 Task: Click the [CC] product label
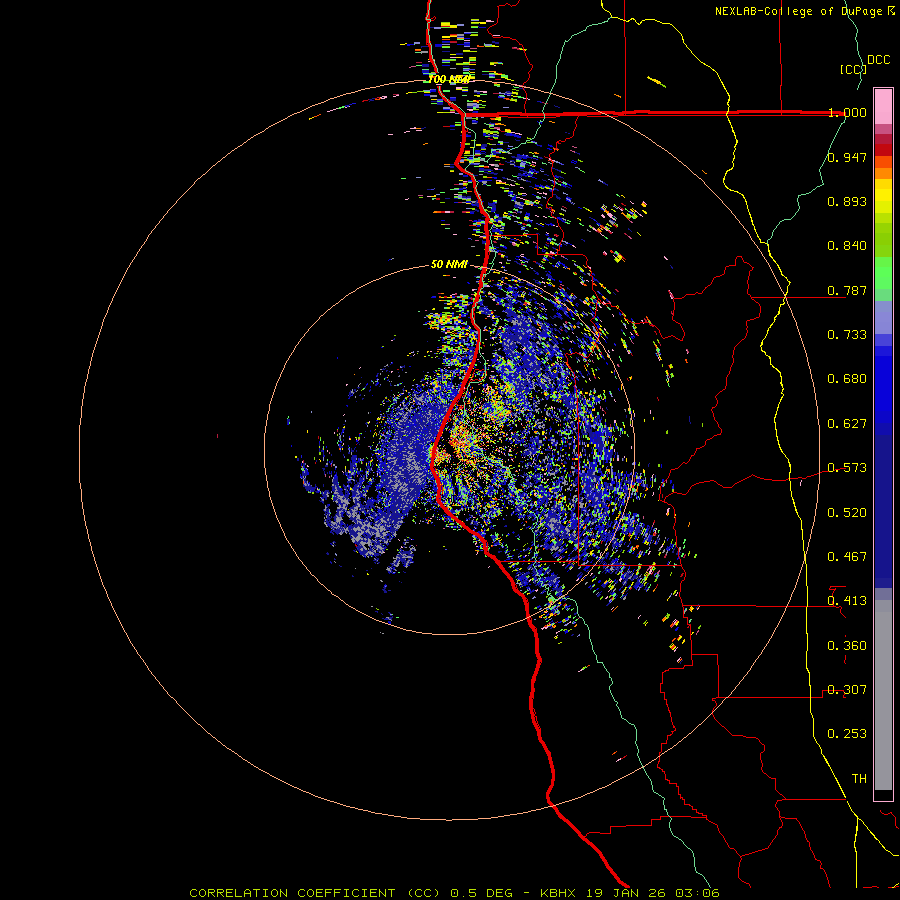pyautogui.click(x=853, y=69)
